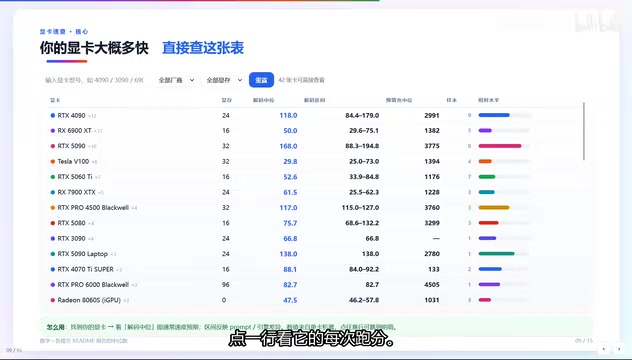Click the 118.0 decode median value

pyautogui.click(x=288, y=115)
